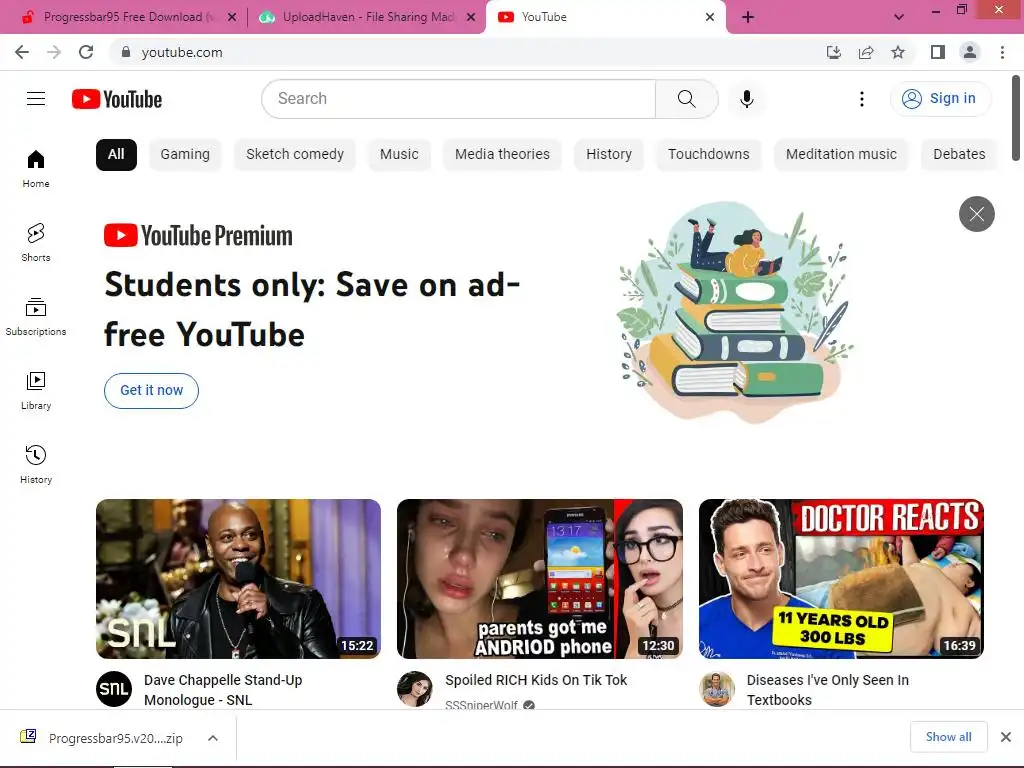Go back in the browser
This screenshot has width=1024, height=768.
pyautogui.click(x=22, y=52)
